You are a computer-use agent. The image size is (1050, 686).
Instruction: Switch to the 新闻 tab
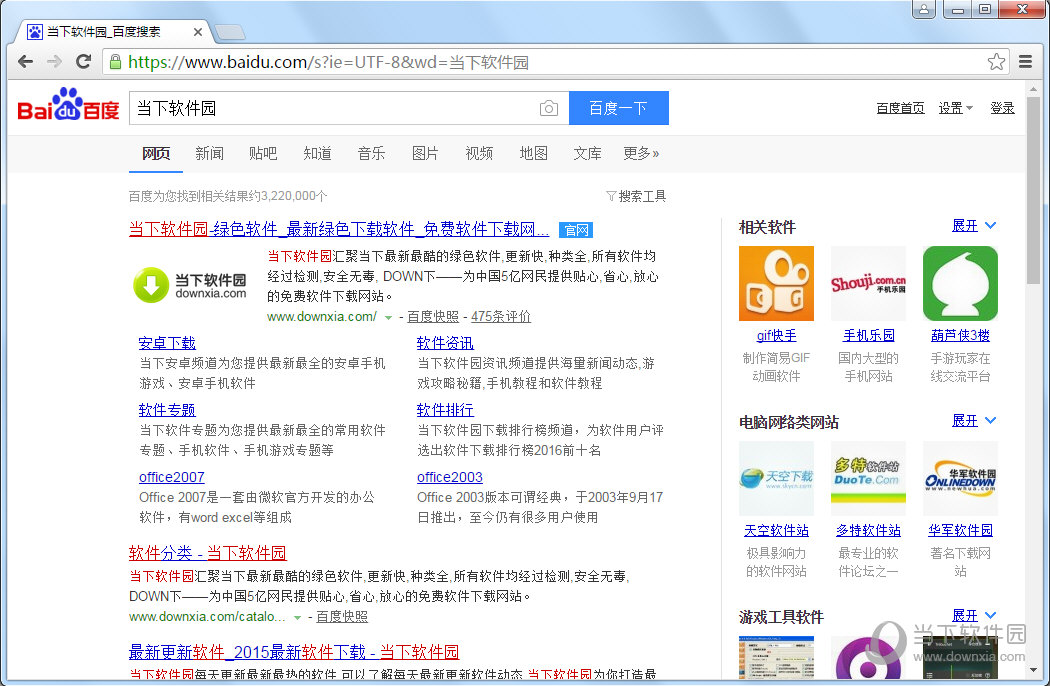pos(209,153)
